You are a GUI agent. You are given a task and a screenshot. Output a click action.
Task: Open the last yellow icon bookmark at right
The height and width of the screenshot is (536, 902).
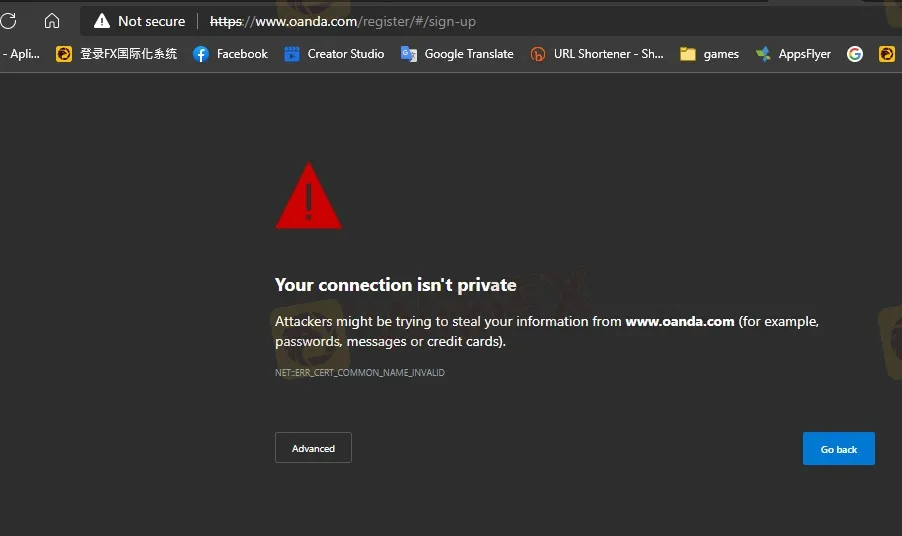click(x=886, y=54)
